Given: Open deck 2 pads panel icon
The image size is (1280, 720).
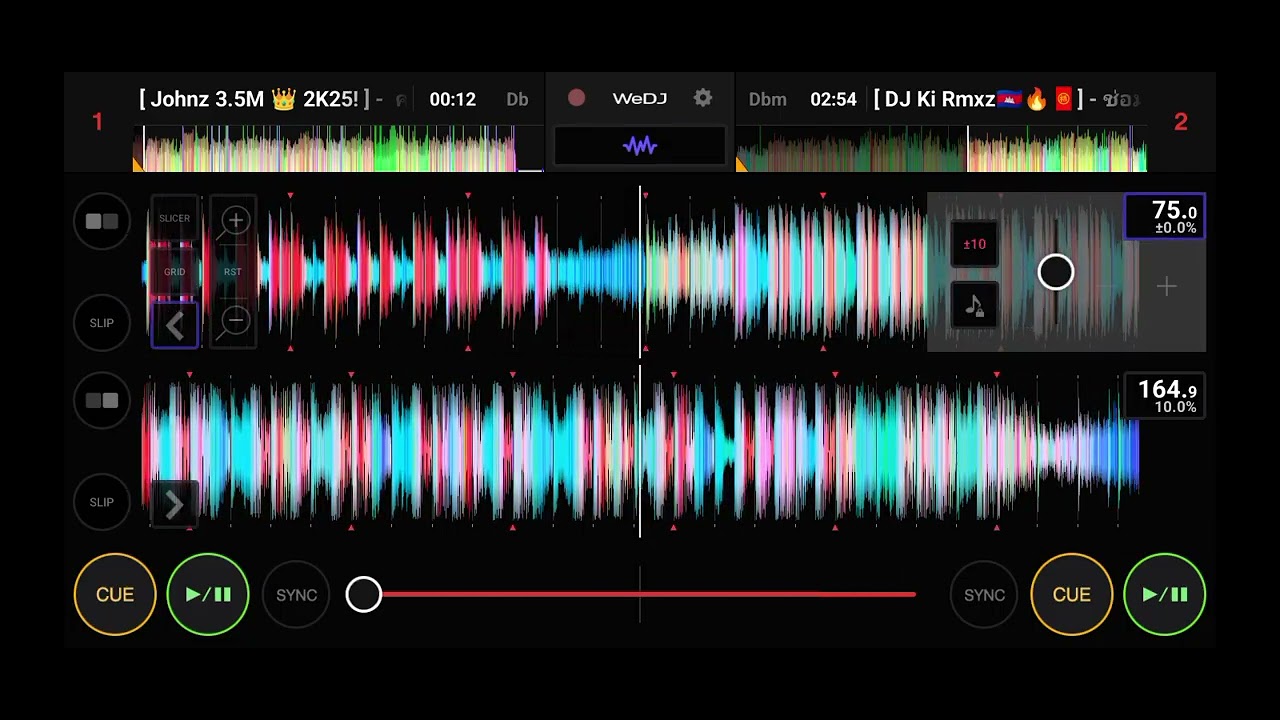Looking at the screenshot, I should 102,401.
